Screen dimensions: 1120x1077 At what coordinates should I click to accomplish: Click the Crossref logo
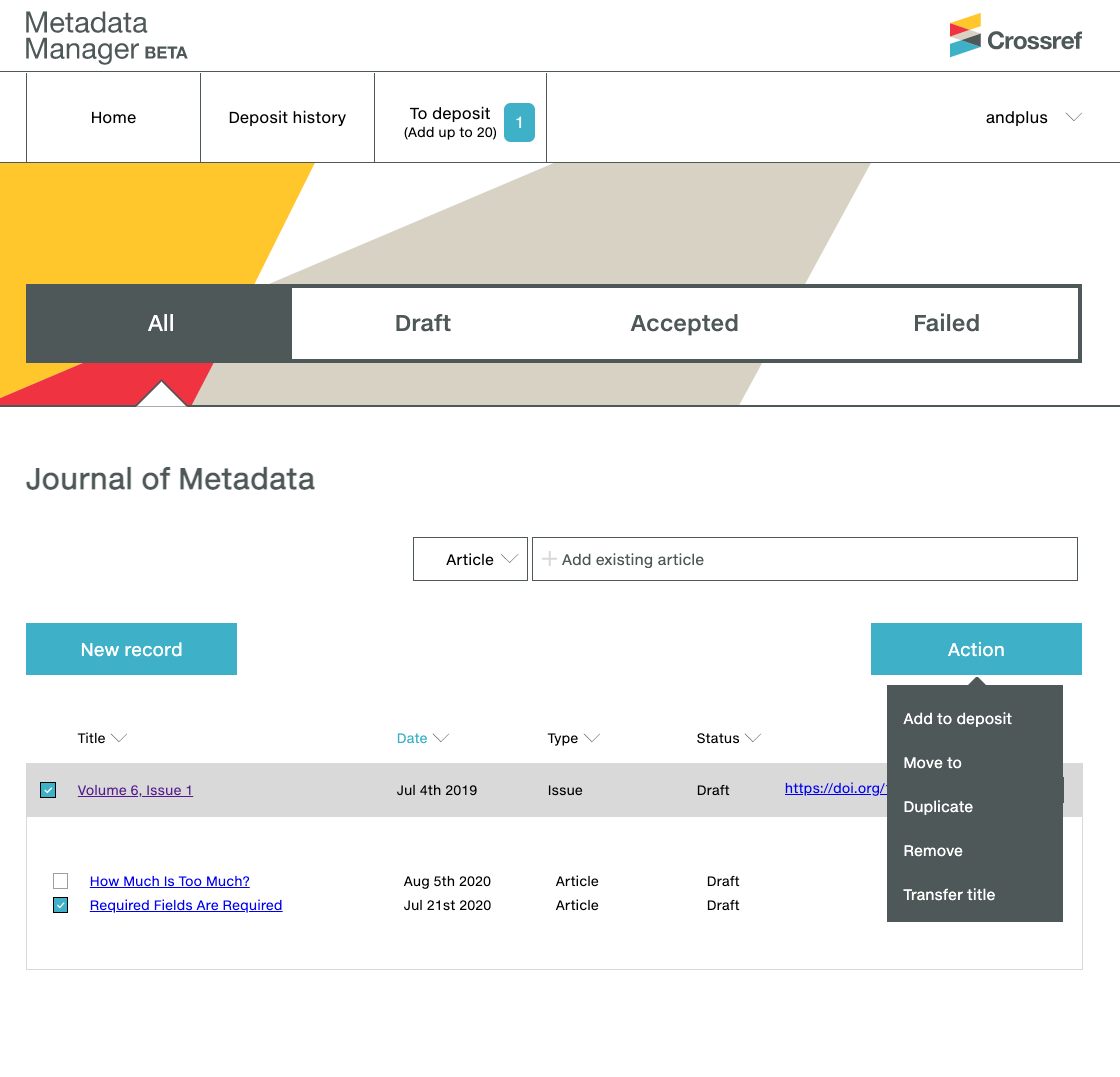point(1015,36)
